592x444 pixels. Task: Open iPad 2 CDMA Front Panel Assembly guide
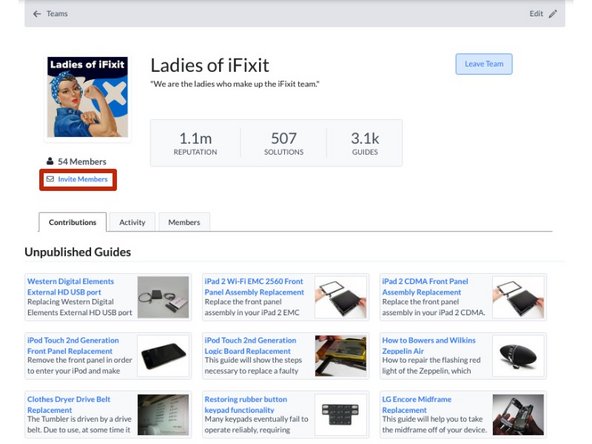[425, 287]
